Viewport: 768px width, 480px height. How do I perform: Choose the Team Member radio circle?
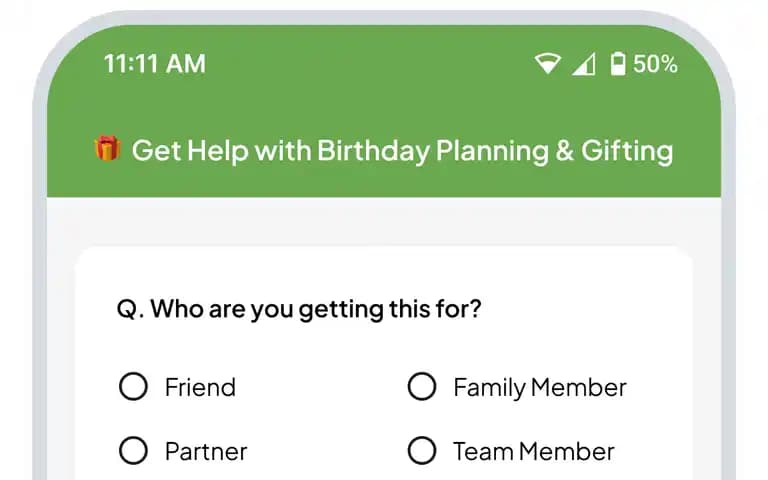[422, 450]
